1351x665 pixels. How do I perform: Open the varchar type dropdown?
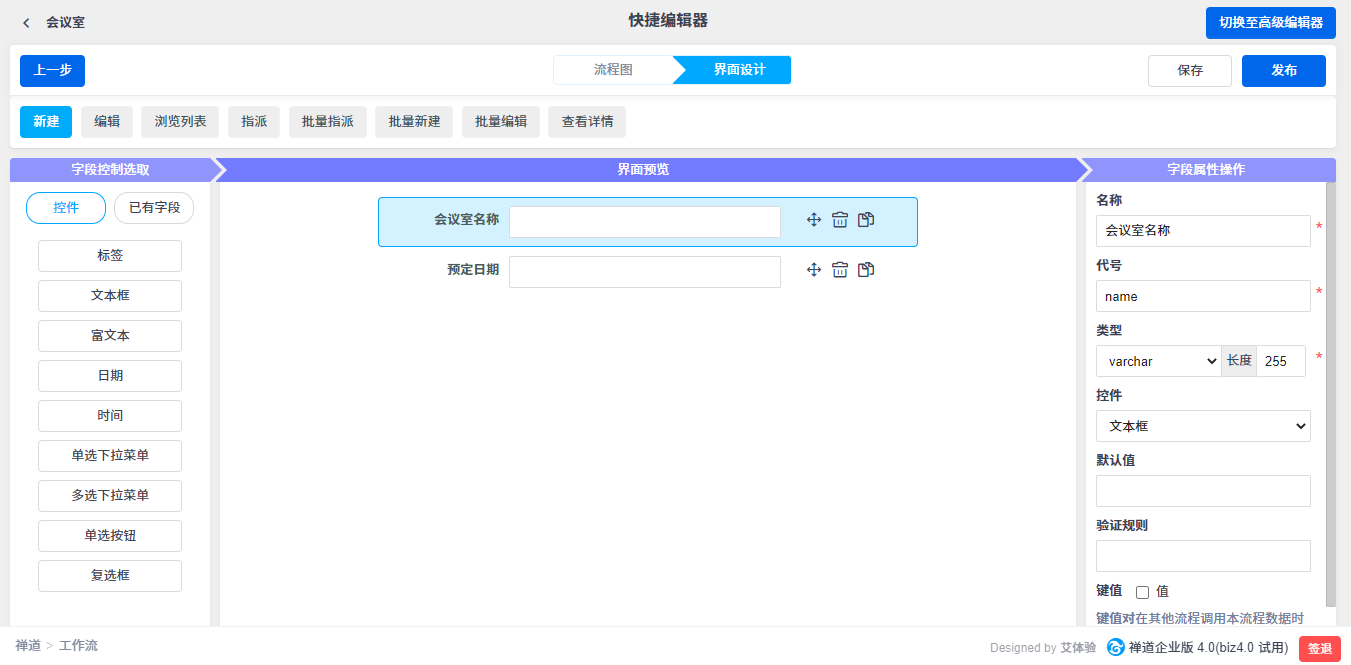coord(1158,361)
